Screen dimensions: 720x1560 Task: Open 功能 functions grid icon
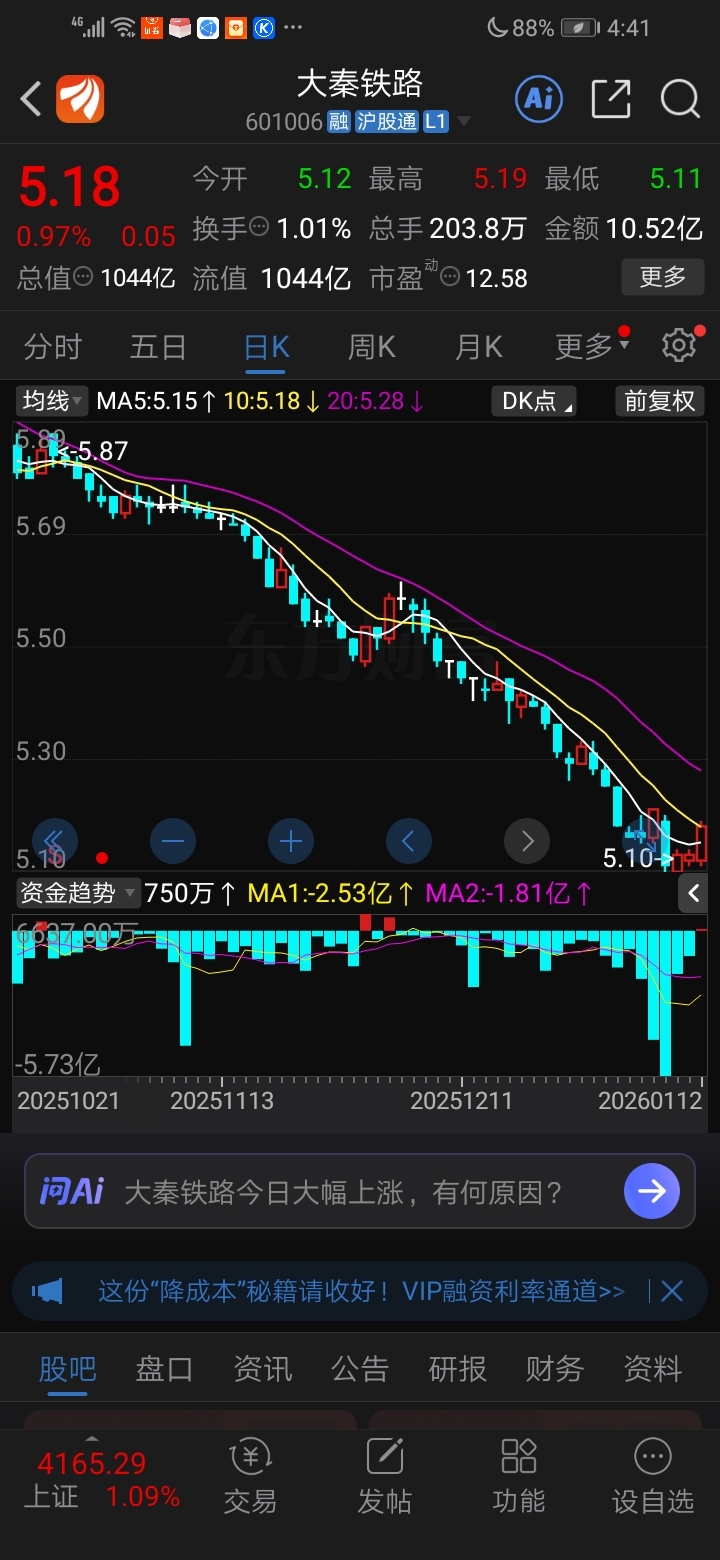tap(518, 1477)
